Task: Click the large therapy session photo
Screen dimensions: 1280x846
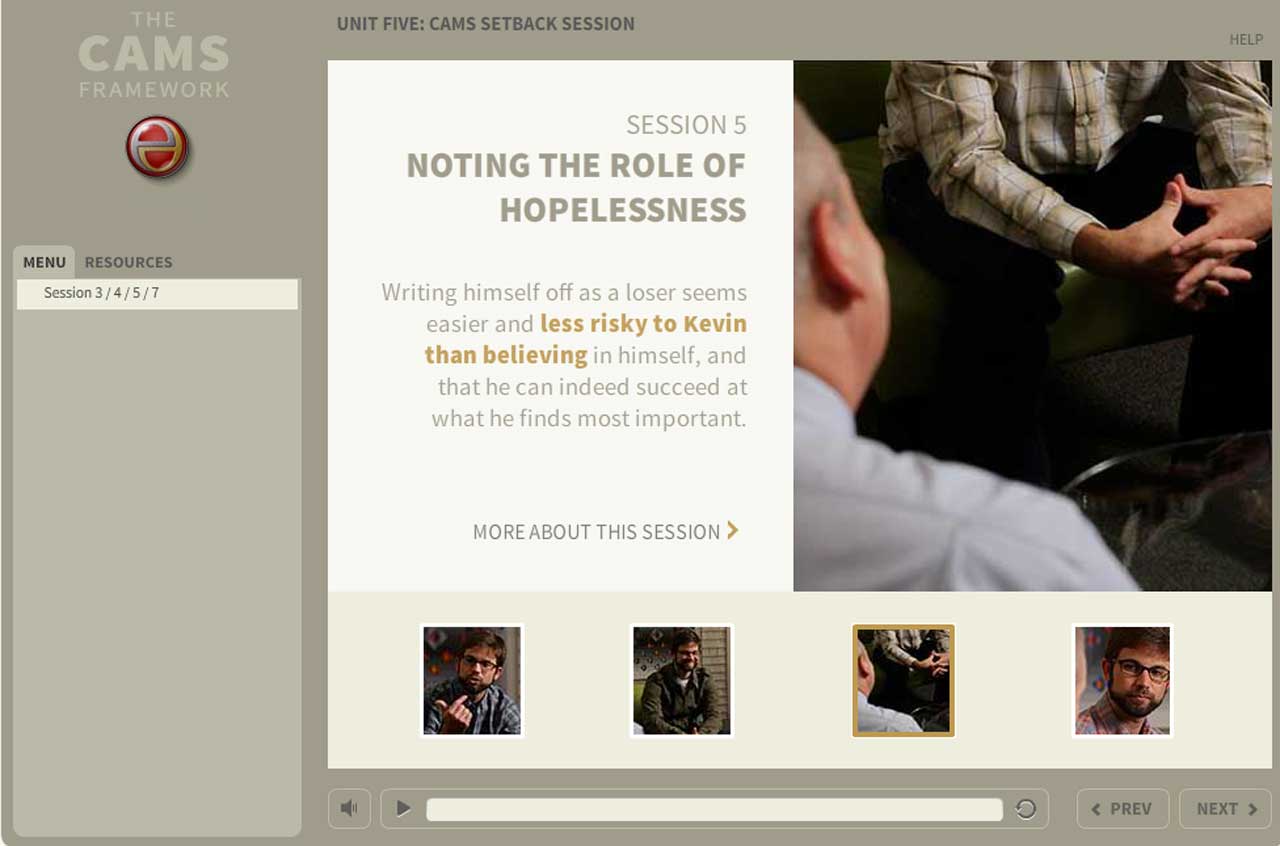Action: pyautogui.click(x=1032, y=326)
